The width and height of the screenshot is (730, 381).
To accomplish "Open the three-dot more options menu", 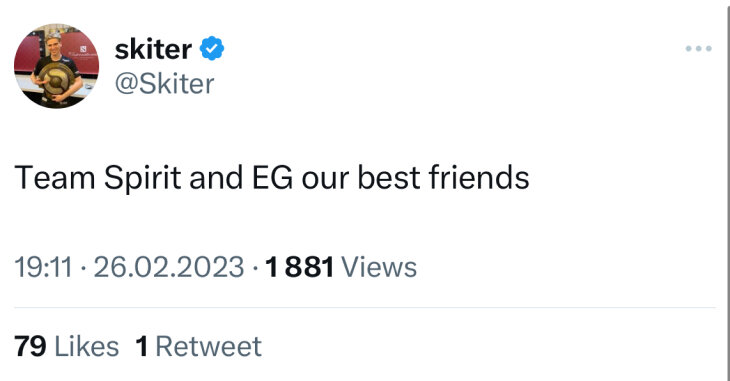I will coord(698,48).
